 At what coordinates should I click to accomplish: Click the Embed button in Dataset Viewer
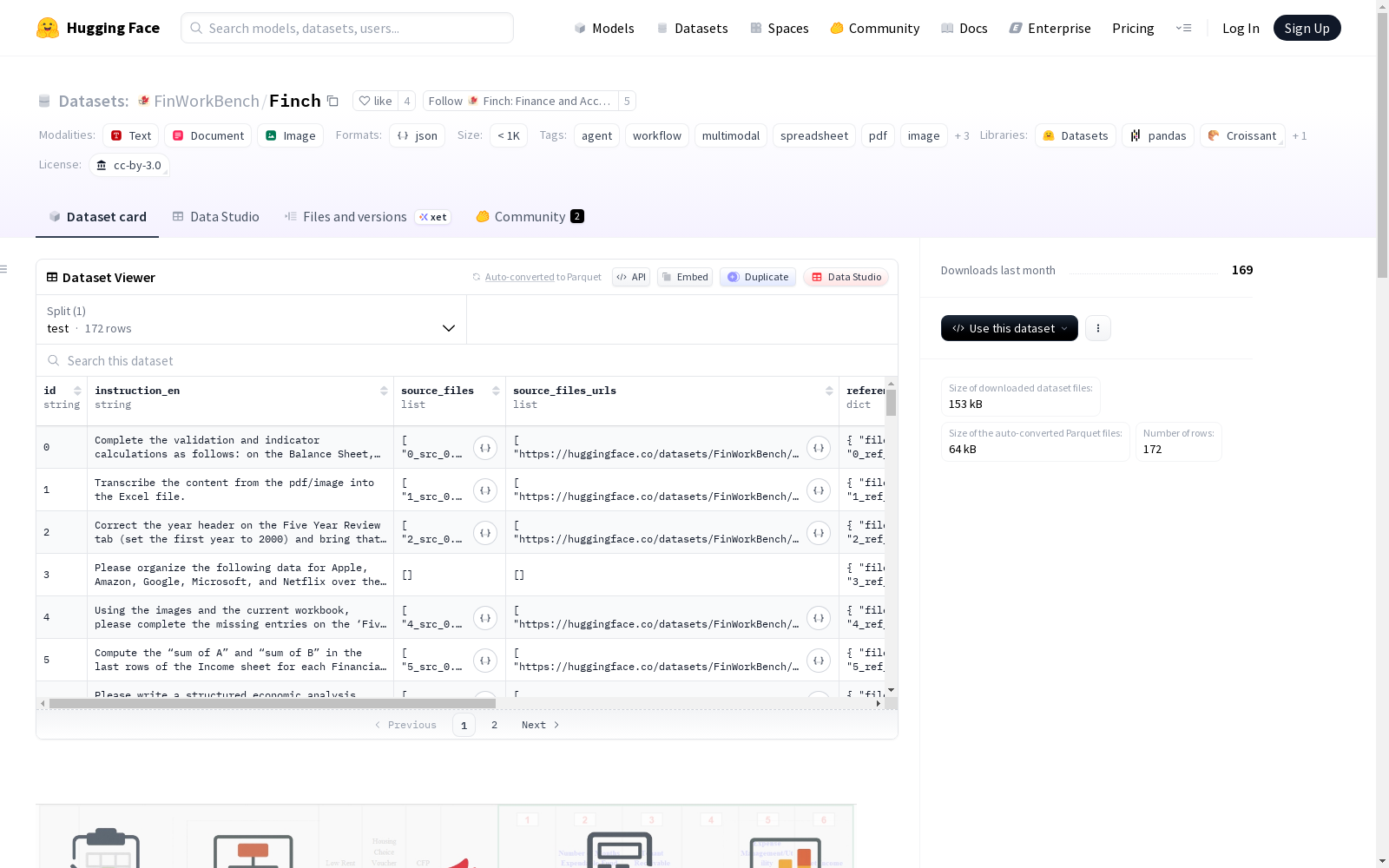click(685, 277)
